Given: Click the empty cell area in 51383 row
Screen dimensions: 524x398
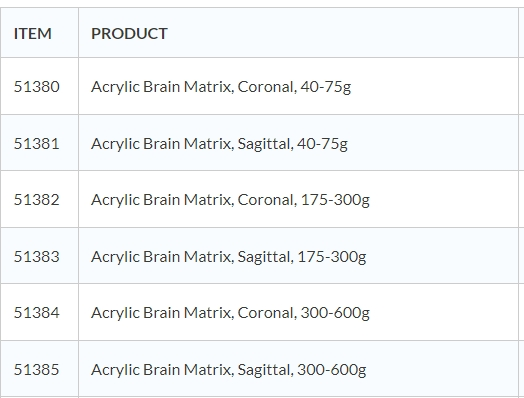Looking at the screenshot, I should tap(442, 256).
